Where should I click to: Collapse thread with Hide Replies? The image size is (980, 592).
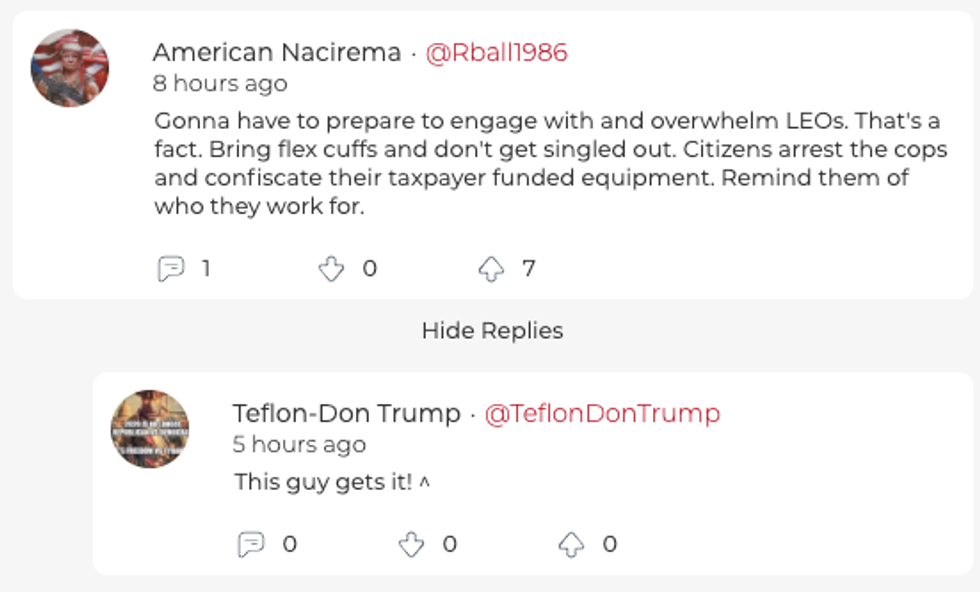tap(492, 331)
